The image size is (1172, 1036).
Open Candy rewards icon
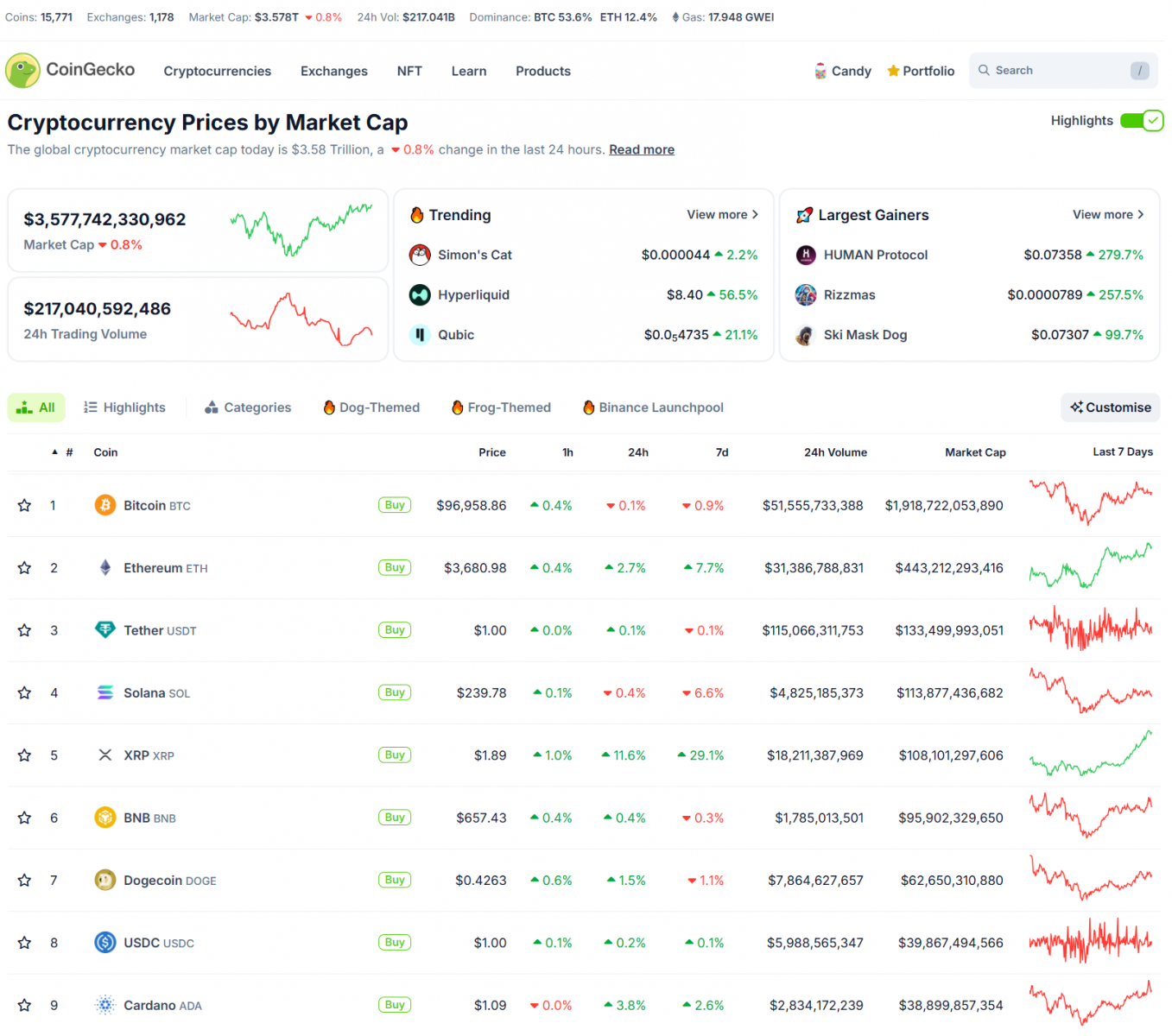(x=820, y=71)
